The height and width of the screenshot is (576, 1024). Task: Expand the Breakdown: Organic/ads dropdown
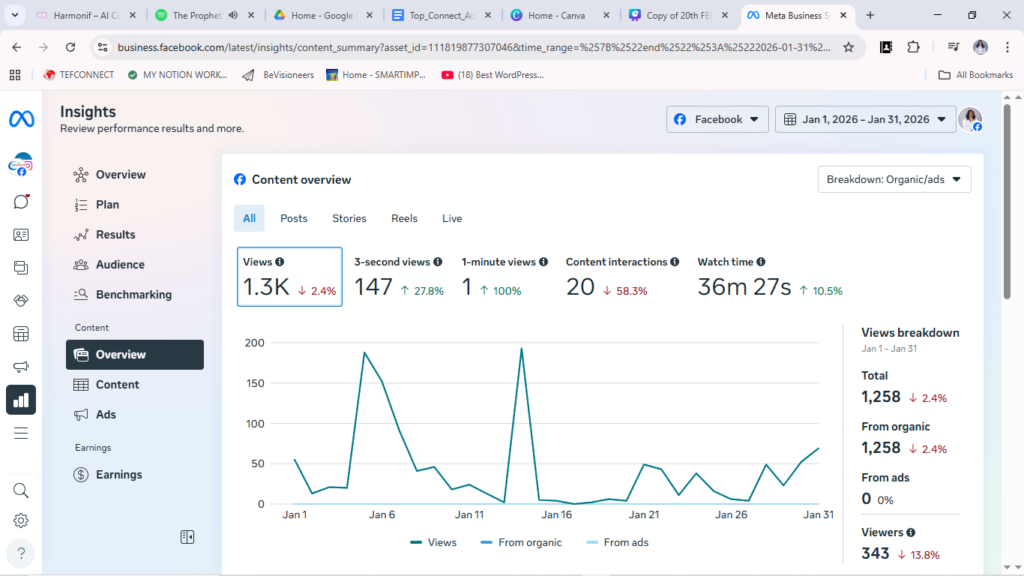[894, 179]
